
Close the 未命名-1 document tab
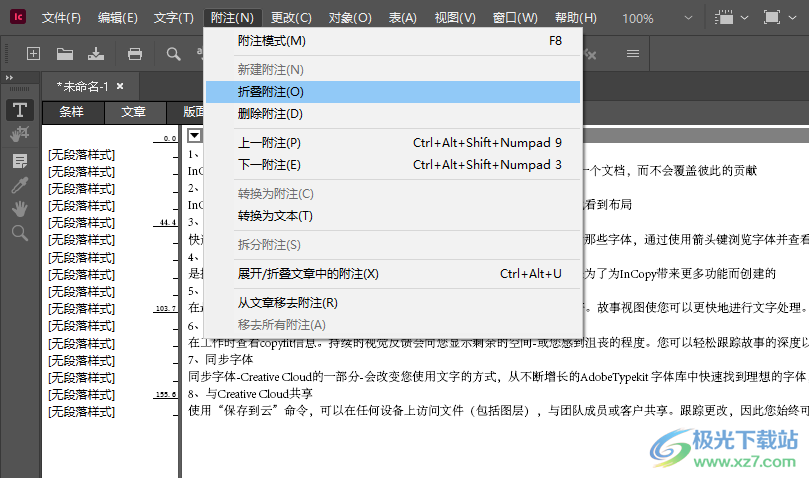120,86
